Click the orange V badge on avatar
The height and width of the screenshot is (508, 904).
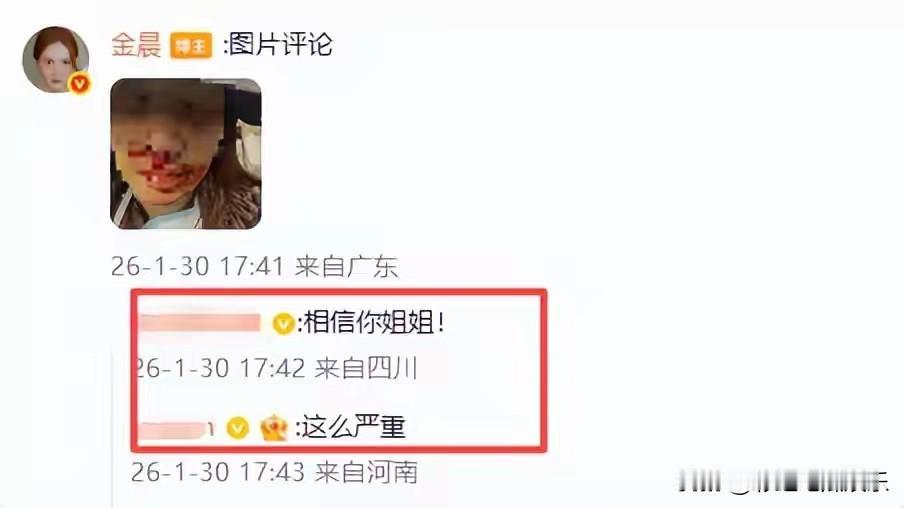pyautogui.click(x=80, y=84)
